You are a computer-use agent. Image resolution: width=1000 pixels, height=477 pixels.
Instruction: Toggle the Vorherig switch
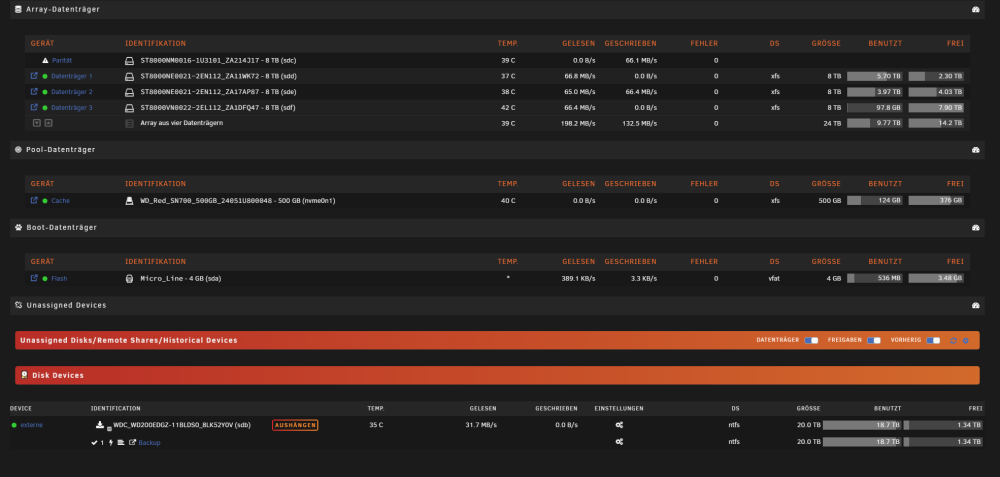coord(933,341)
